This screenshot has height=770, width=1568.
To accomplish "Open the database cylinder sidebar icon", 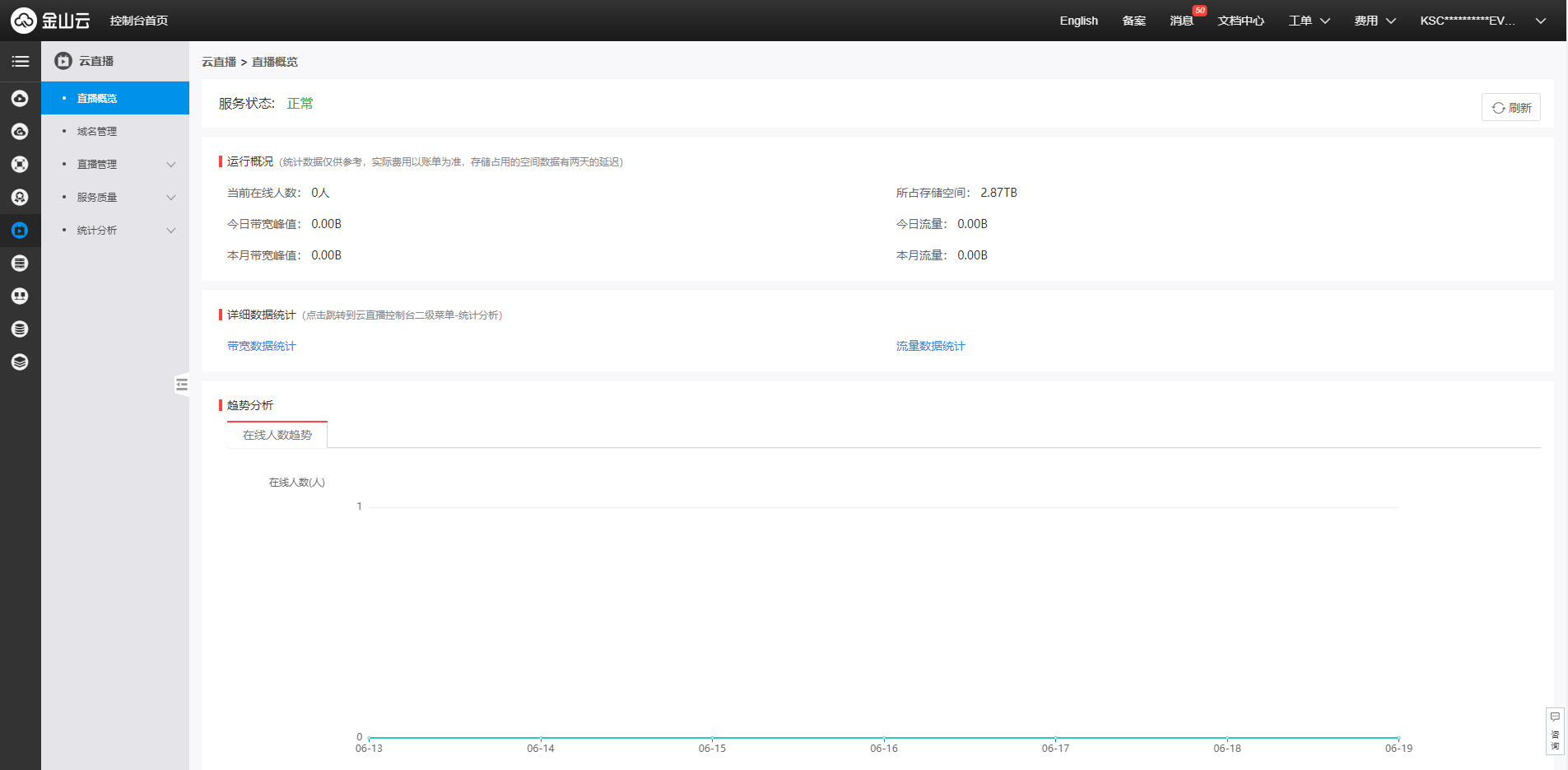I will [20, 329].
